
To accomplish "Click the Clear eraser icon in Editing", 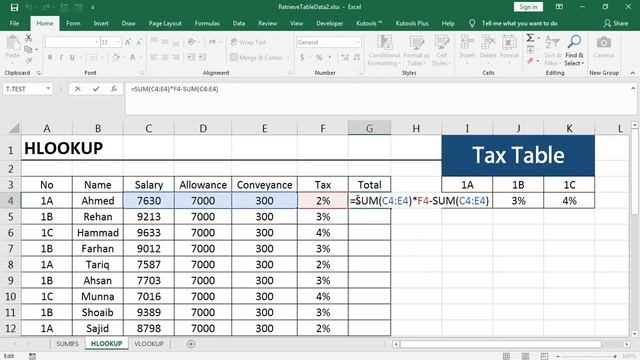I will (x=530, y=61).
